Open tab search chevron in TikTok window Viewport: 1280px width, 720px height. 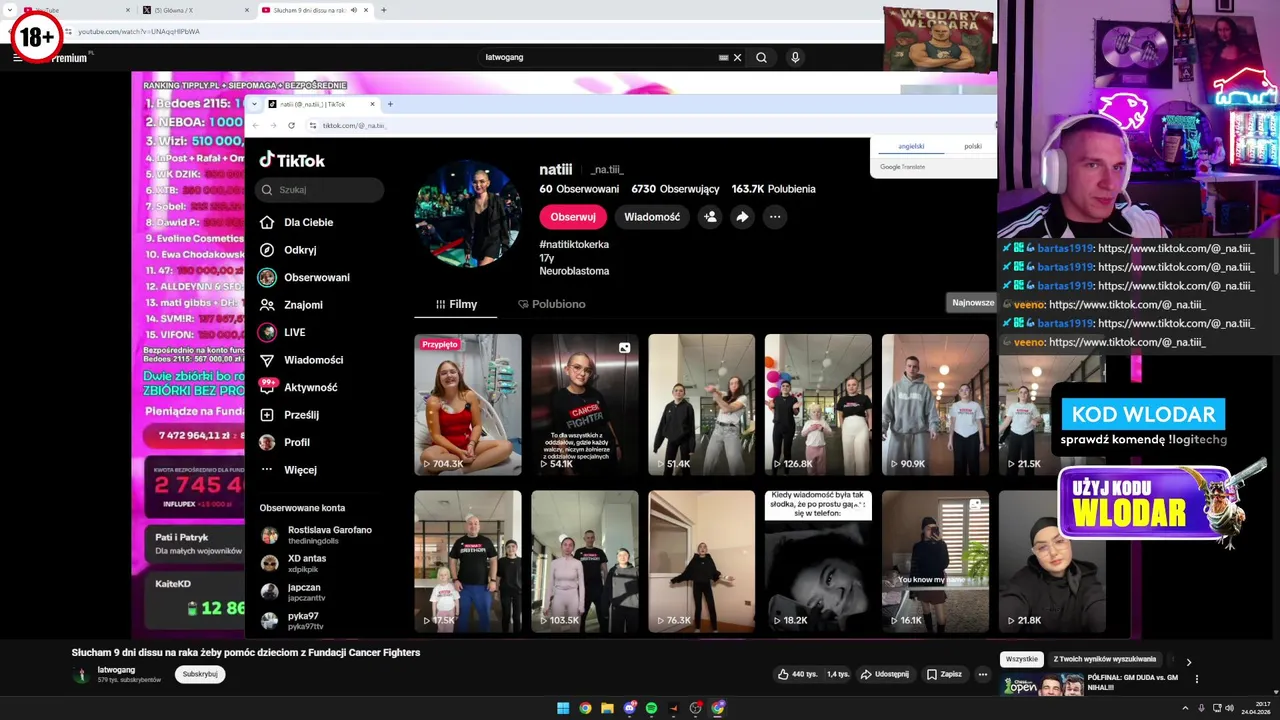click(x=255, y=104)
